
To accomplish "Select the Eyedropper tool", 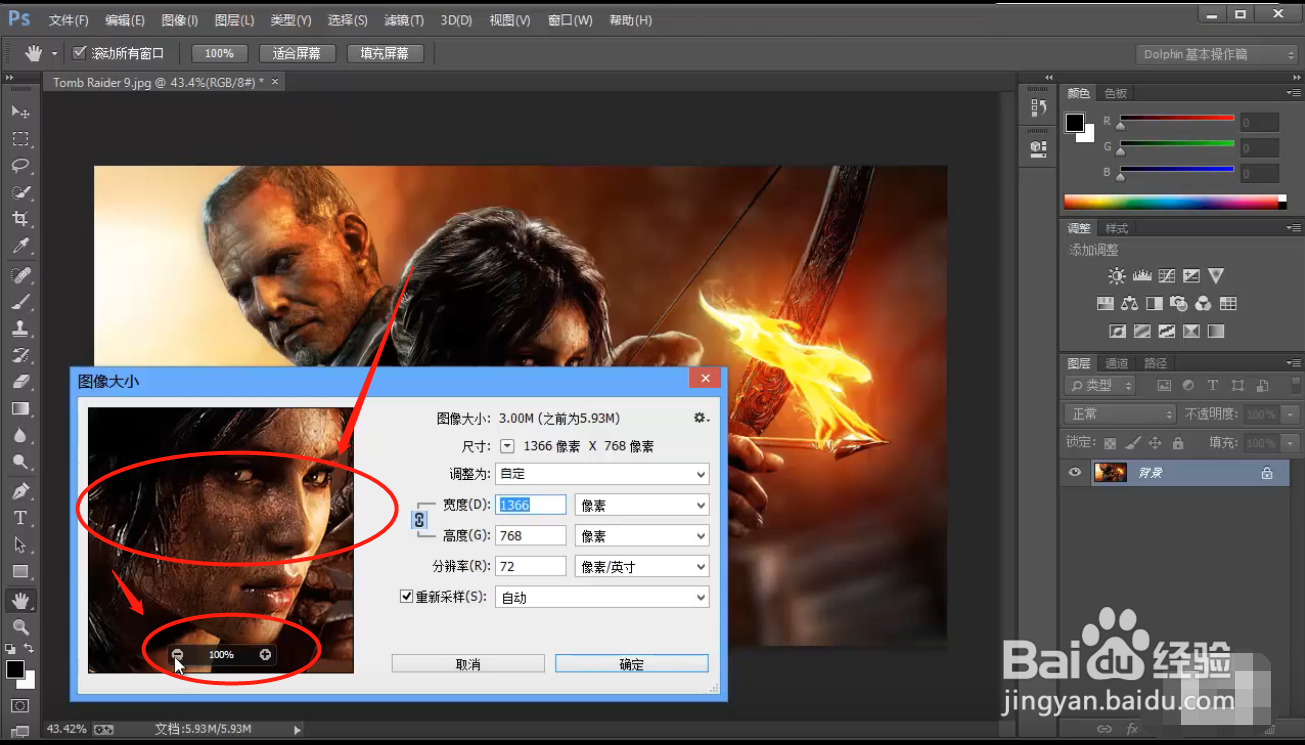I will 20,246.
